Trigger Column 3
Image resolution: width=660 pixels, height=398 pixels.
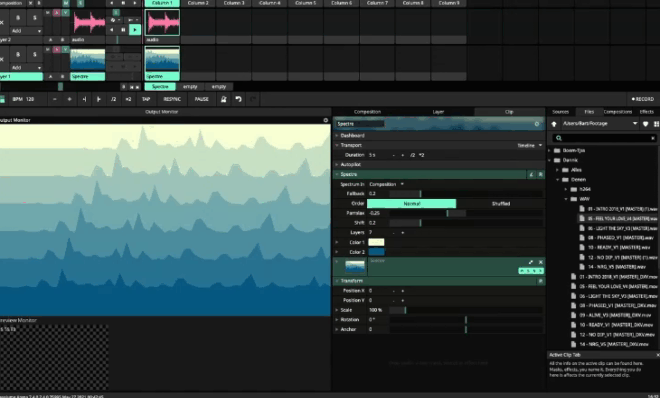pos(234,3)
